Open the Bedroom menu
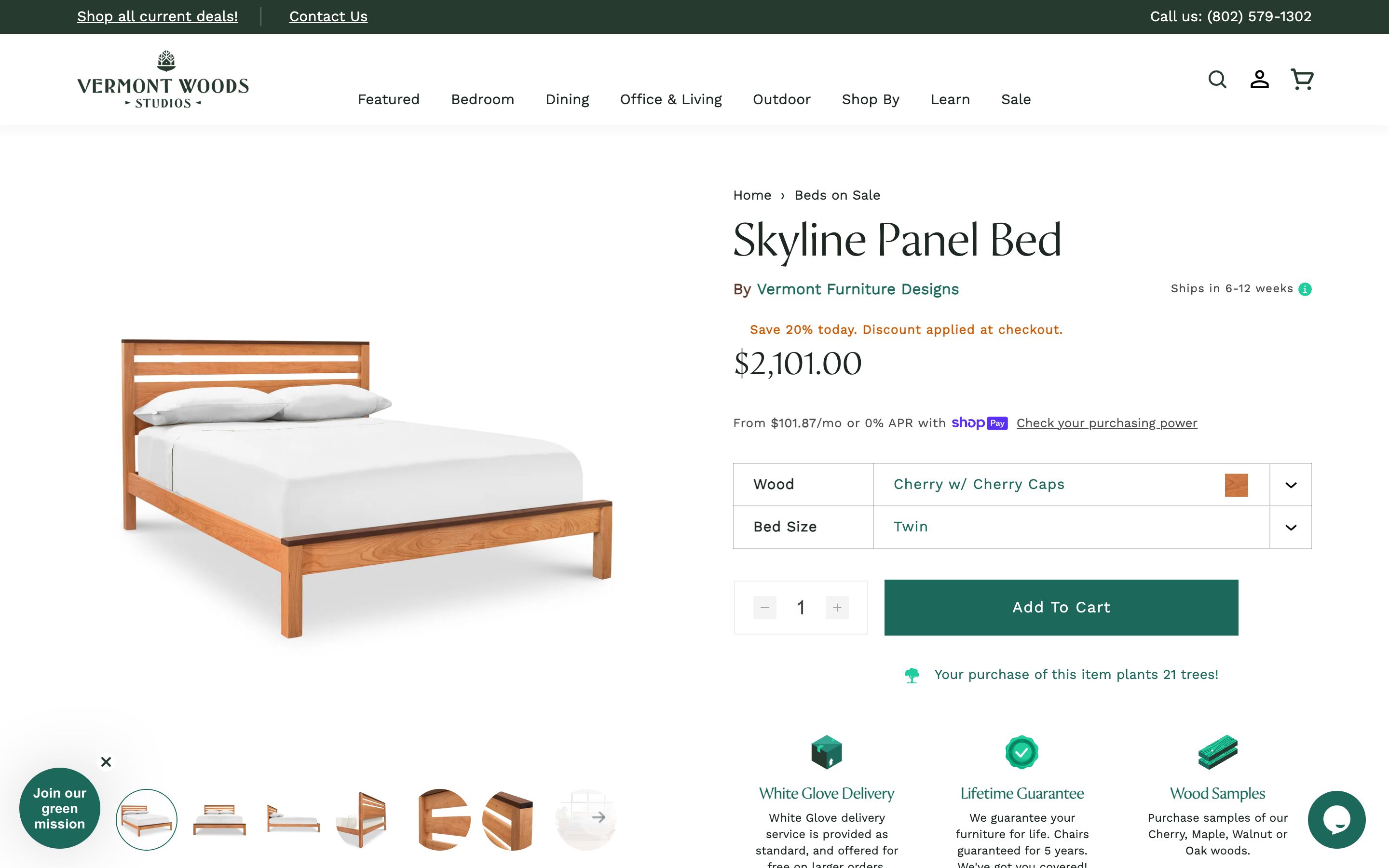The width and height of the screenshot is (1389, 868). pyautogui.click(x=482, y=99)
